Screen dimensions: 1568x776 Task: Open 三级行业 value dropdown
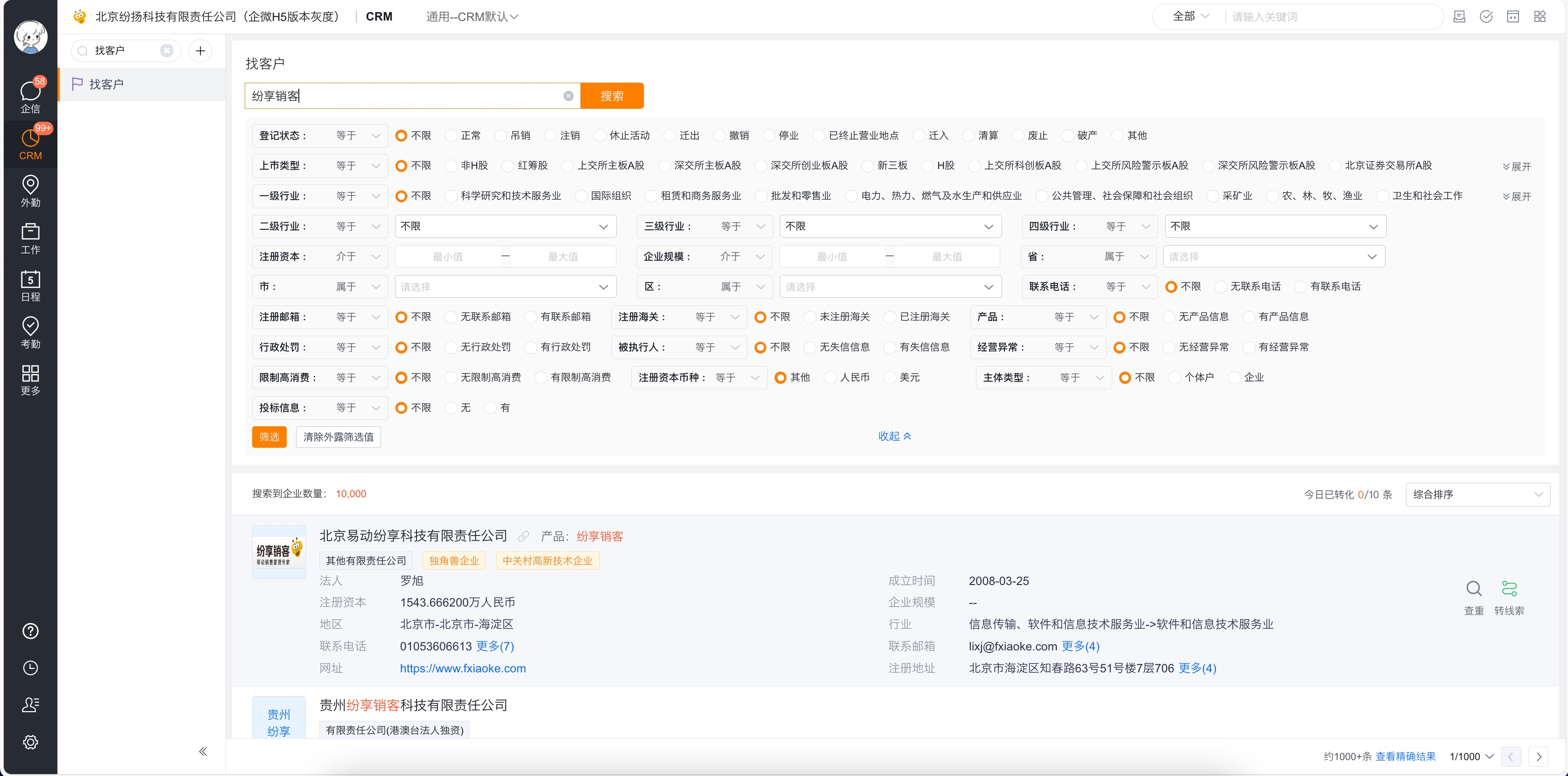click(890, 226)
